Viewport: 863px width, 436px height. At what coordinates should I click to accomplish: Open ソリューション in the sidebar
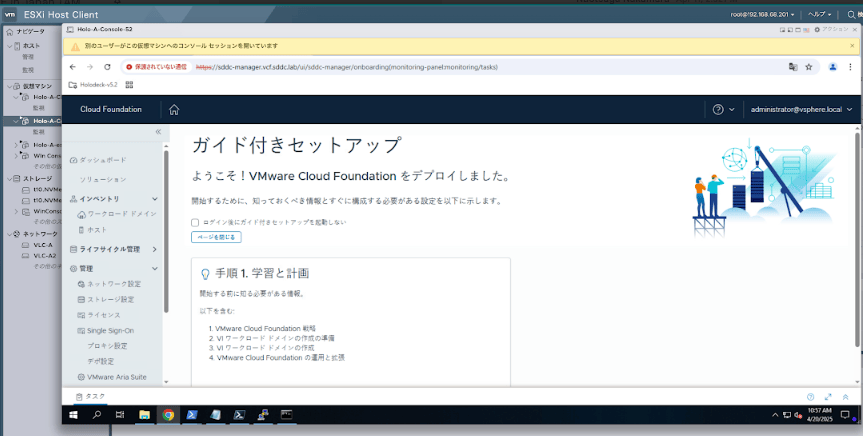[102, 179]
